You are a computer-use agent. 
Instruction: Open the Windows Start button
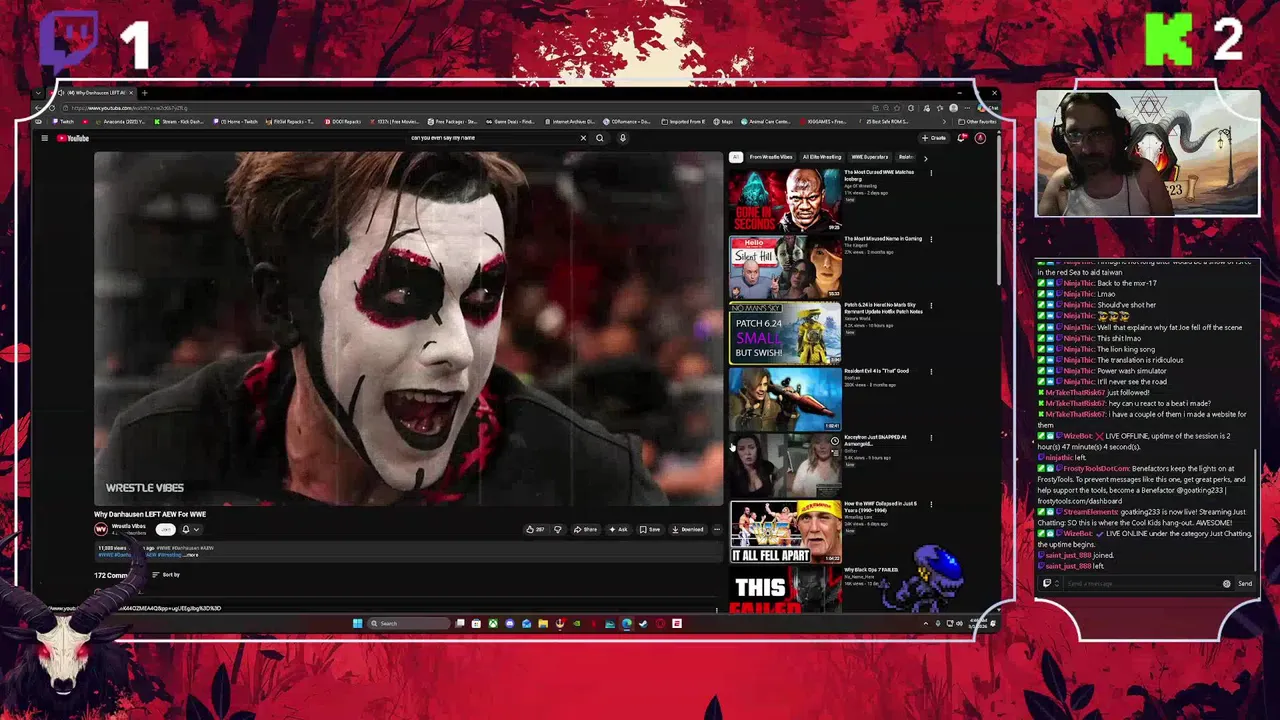click(357, 623)
